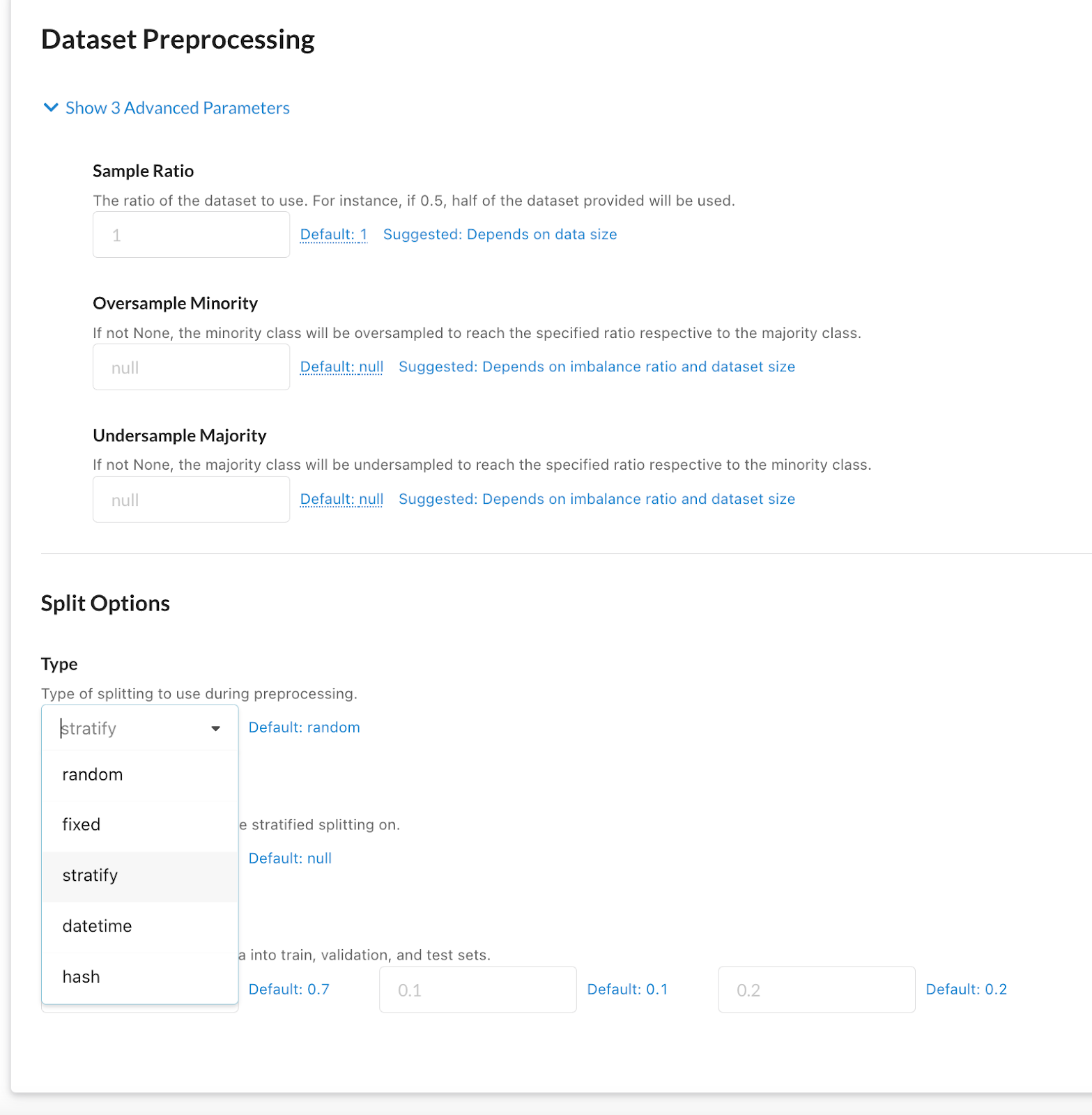1092x1115 pixels.
Task: Click the Show 3 Advanced Parameters link
Action: point(177,108)
